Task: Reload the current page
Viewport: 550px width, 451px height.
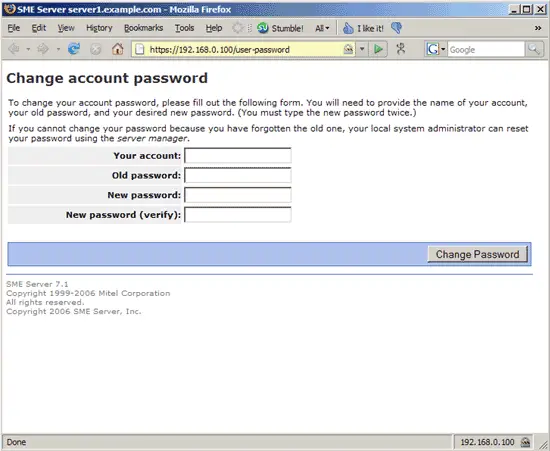Action: click(74, 49)
